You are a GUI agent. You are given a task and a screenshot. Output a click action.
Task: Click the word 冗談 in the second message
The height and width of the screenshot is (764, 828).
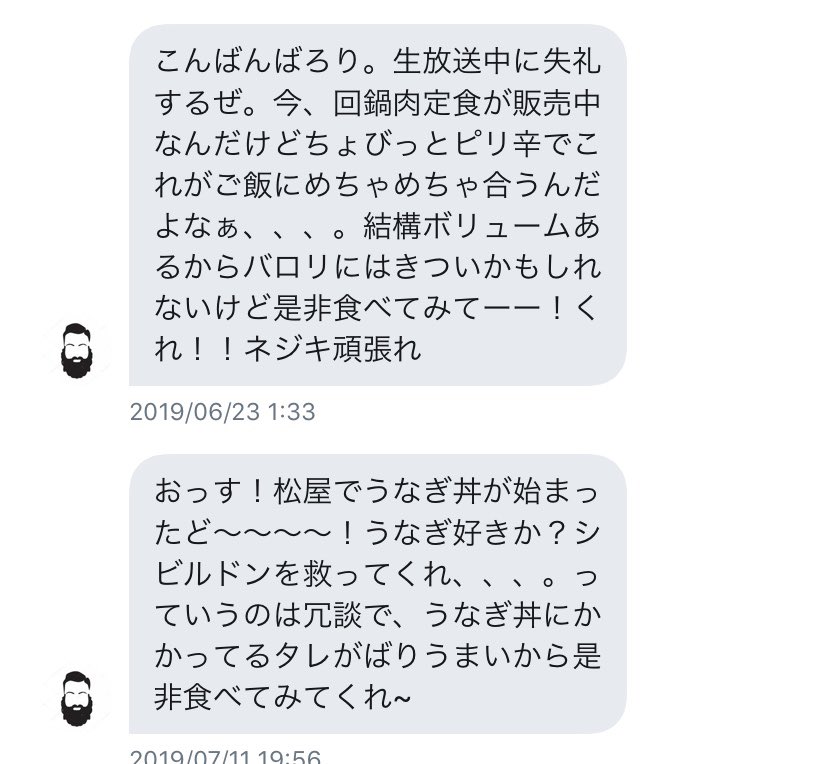[332, 615]
